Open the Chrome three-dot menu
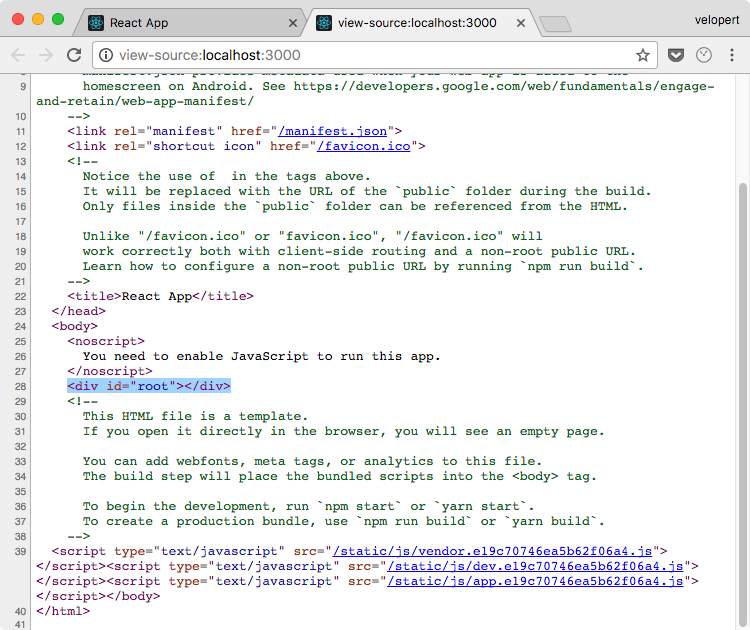Image resolution: width=750 pixels, height=630 pixels. pos(732,55)
